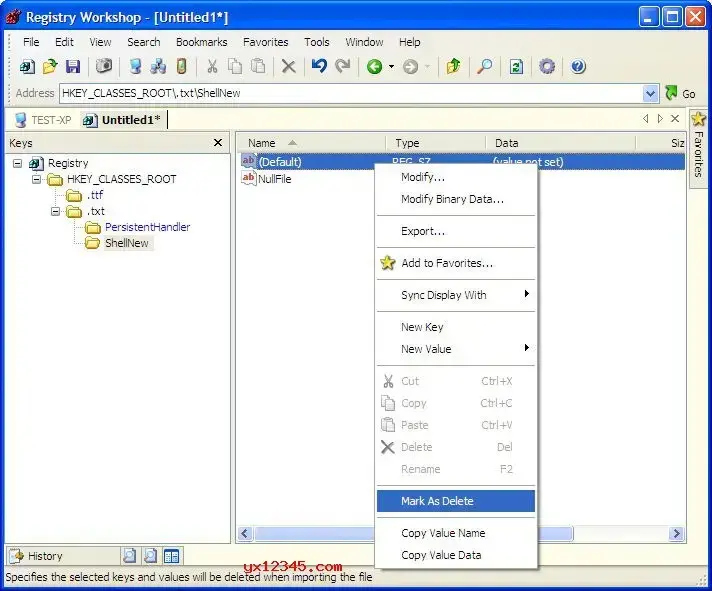The height and width of the screenshot is (591, 712).
Task: Click the Save floppy disk icon
Action: click(x=73, y=67)
